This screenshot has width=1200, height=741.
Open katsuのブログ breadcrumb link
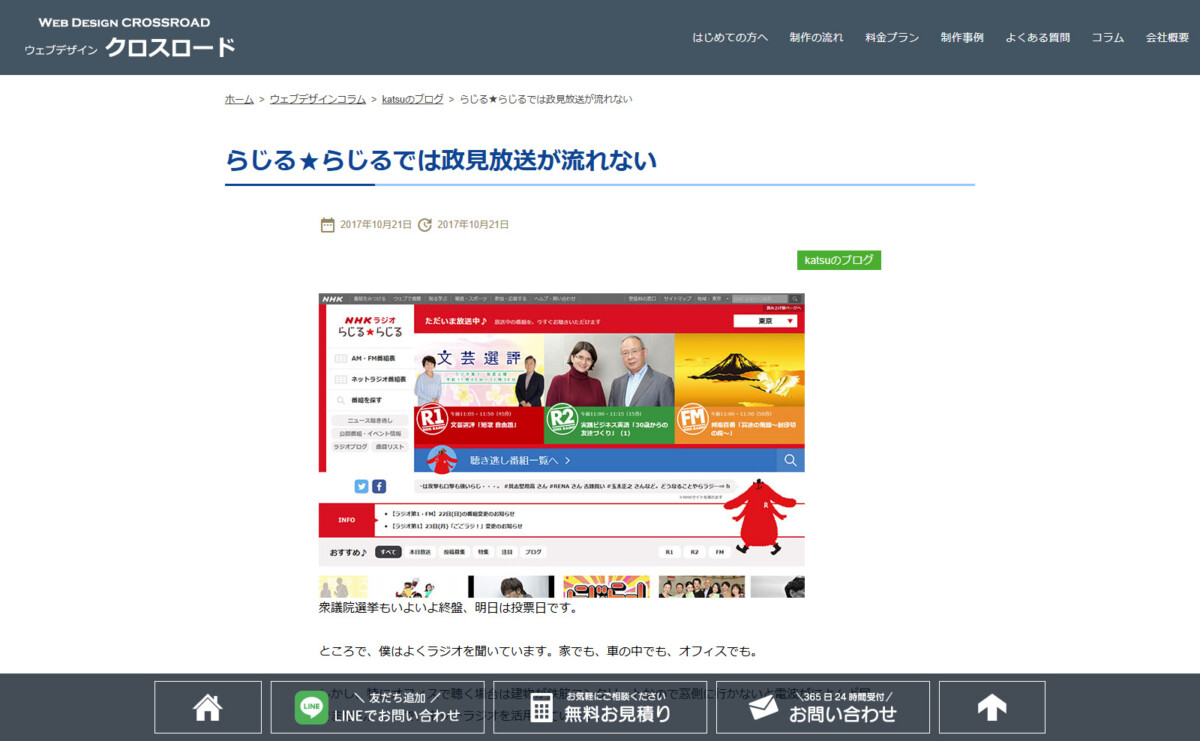click(413, 99)
